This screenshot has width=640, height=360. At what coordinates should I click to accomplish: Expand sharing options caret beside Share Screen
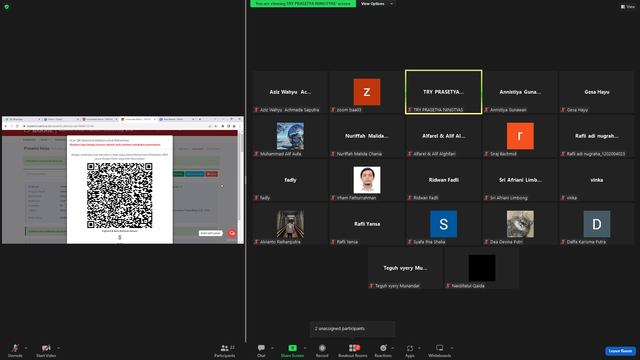305,348
